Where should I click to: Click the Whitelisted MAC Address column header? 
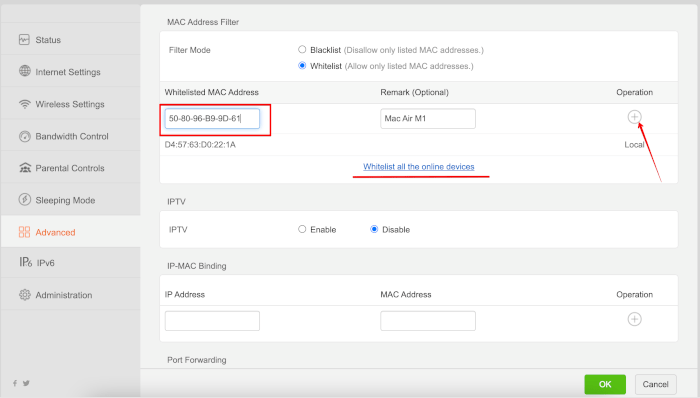click(212, 92)
